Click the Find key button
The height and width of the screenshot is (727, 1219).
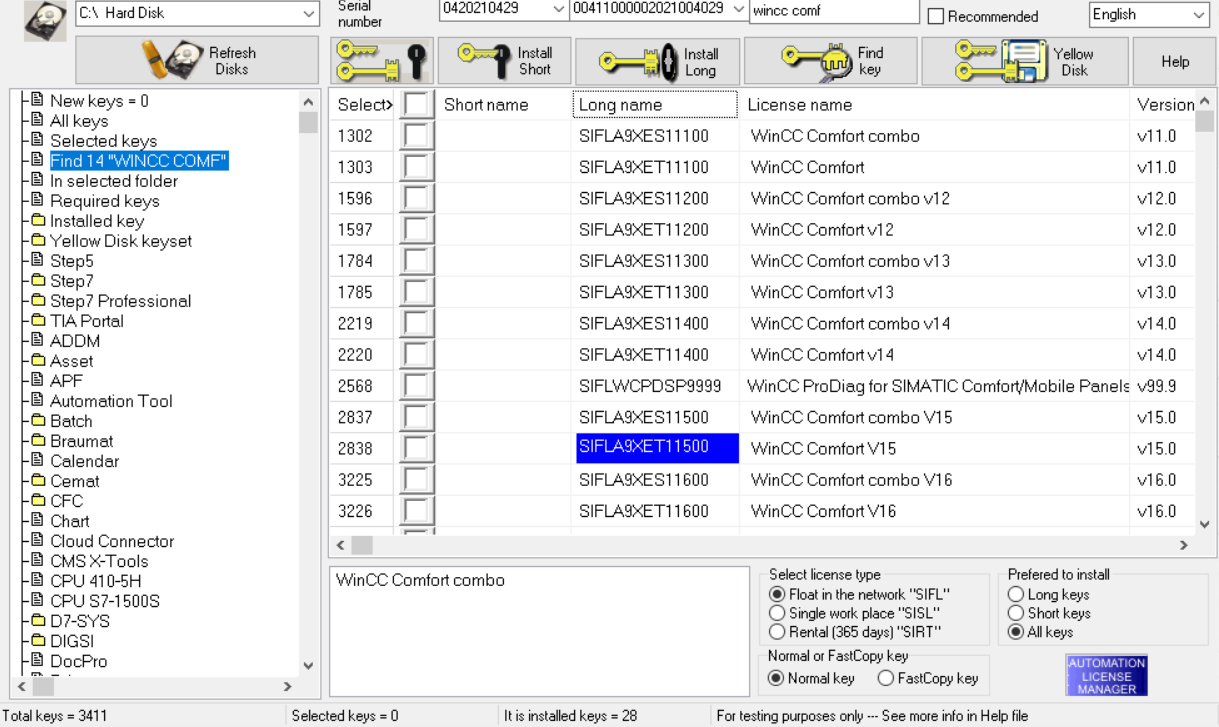831,61
